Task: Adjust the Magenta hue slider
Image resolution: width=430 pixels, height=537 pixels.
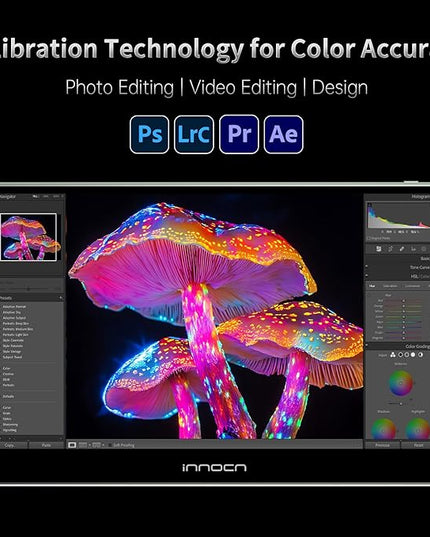Action: pos(404,338)
